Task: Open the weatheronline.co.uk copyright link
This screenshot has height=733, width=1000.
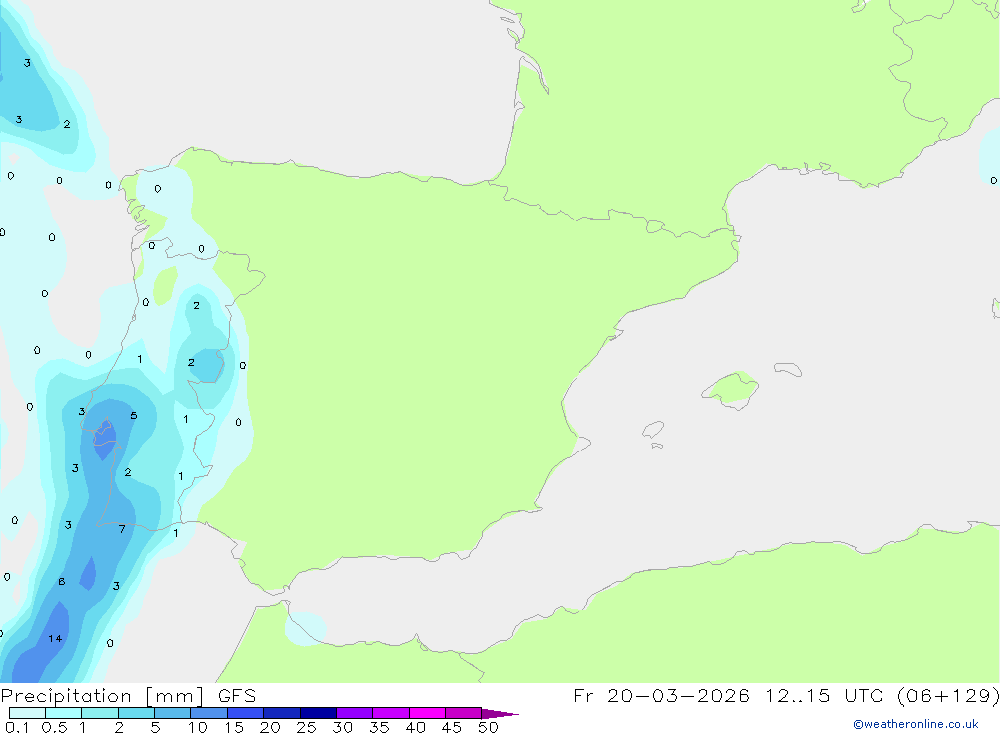Action: point(916,724)
